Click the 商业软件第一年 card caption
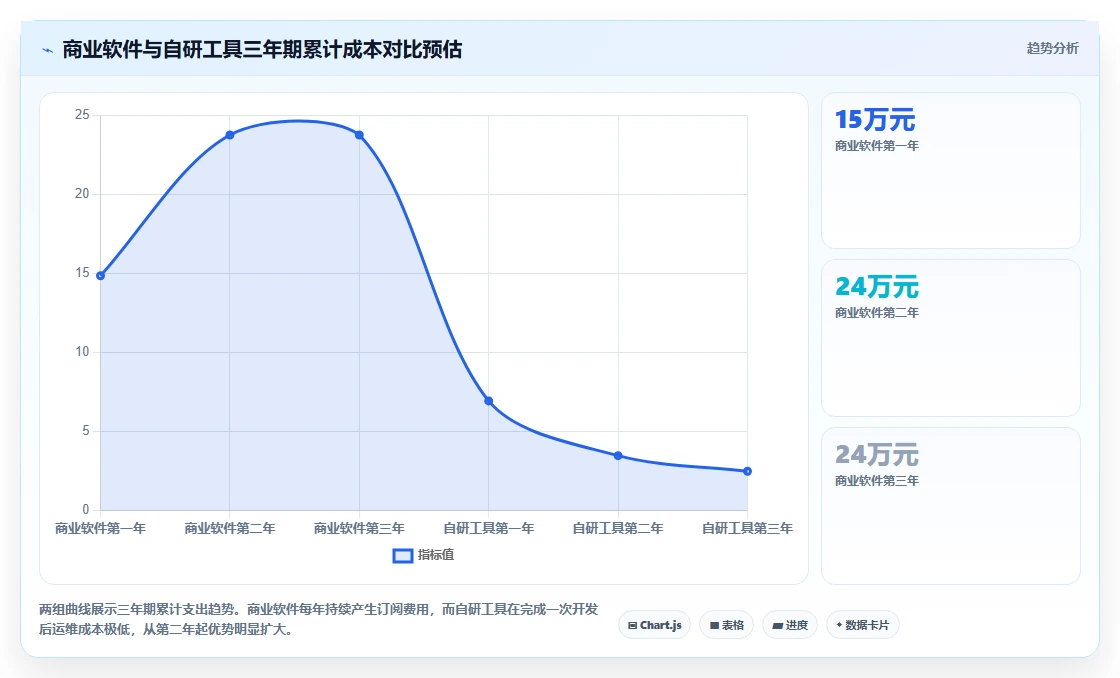 (876, 146)
